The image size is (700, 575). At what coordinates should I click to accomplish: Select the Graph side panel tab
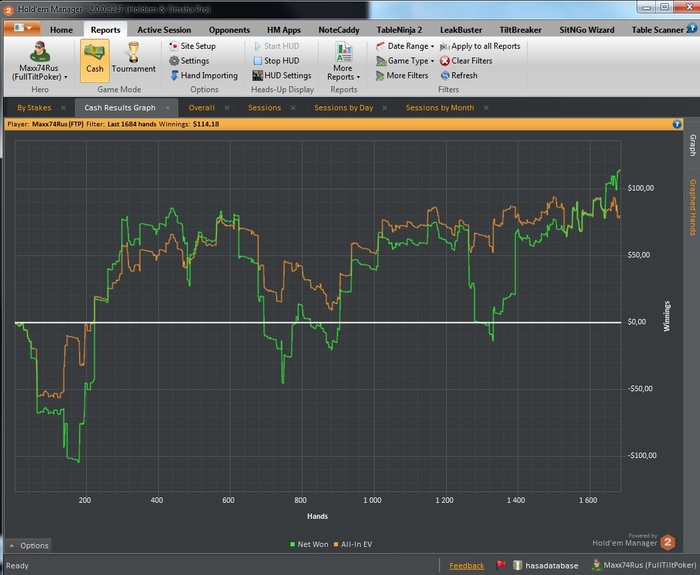(x=692, y=146)
